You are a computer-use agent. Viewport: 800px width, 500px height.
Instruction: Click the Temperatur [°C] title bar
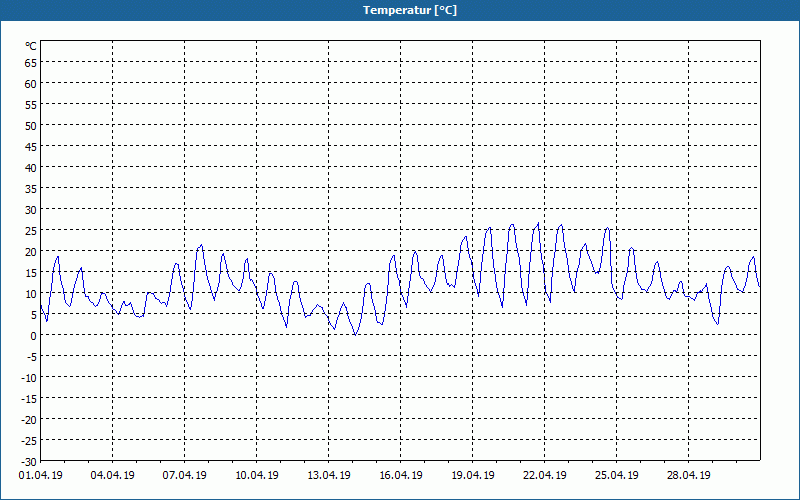click(400, 10)
